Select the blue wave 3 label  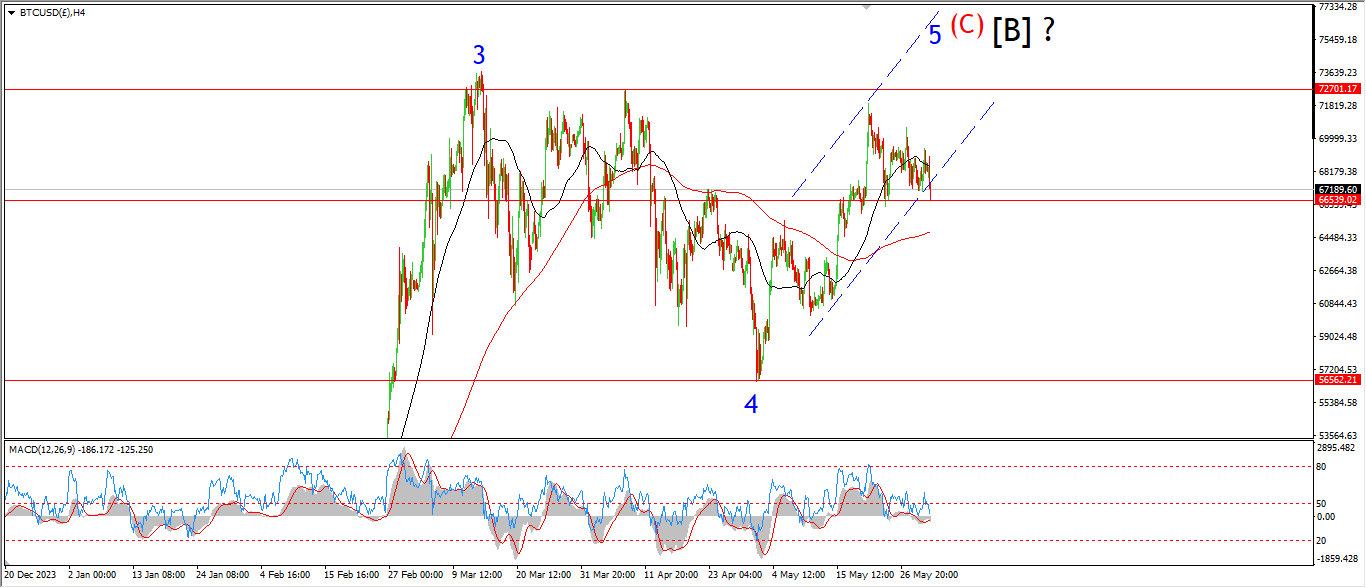479,56
